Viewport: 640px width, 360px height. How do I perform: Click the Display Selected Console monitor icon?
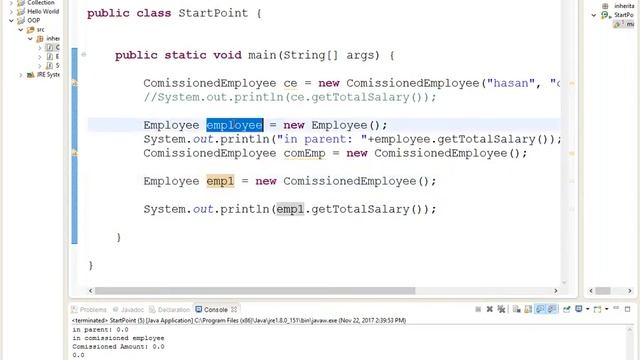[579, 309]
